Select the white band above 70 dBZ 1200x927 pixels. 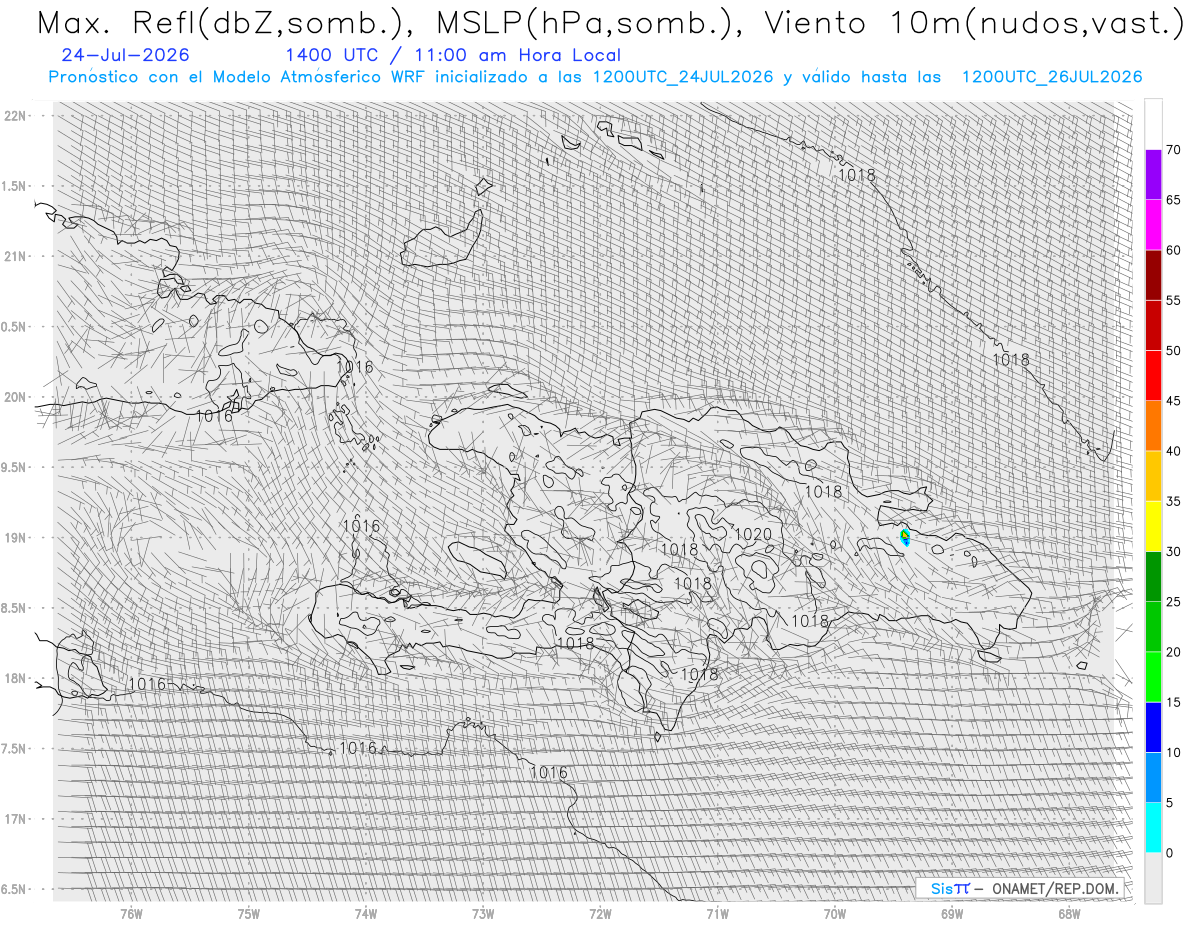click(x=1153, y=125)
